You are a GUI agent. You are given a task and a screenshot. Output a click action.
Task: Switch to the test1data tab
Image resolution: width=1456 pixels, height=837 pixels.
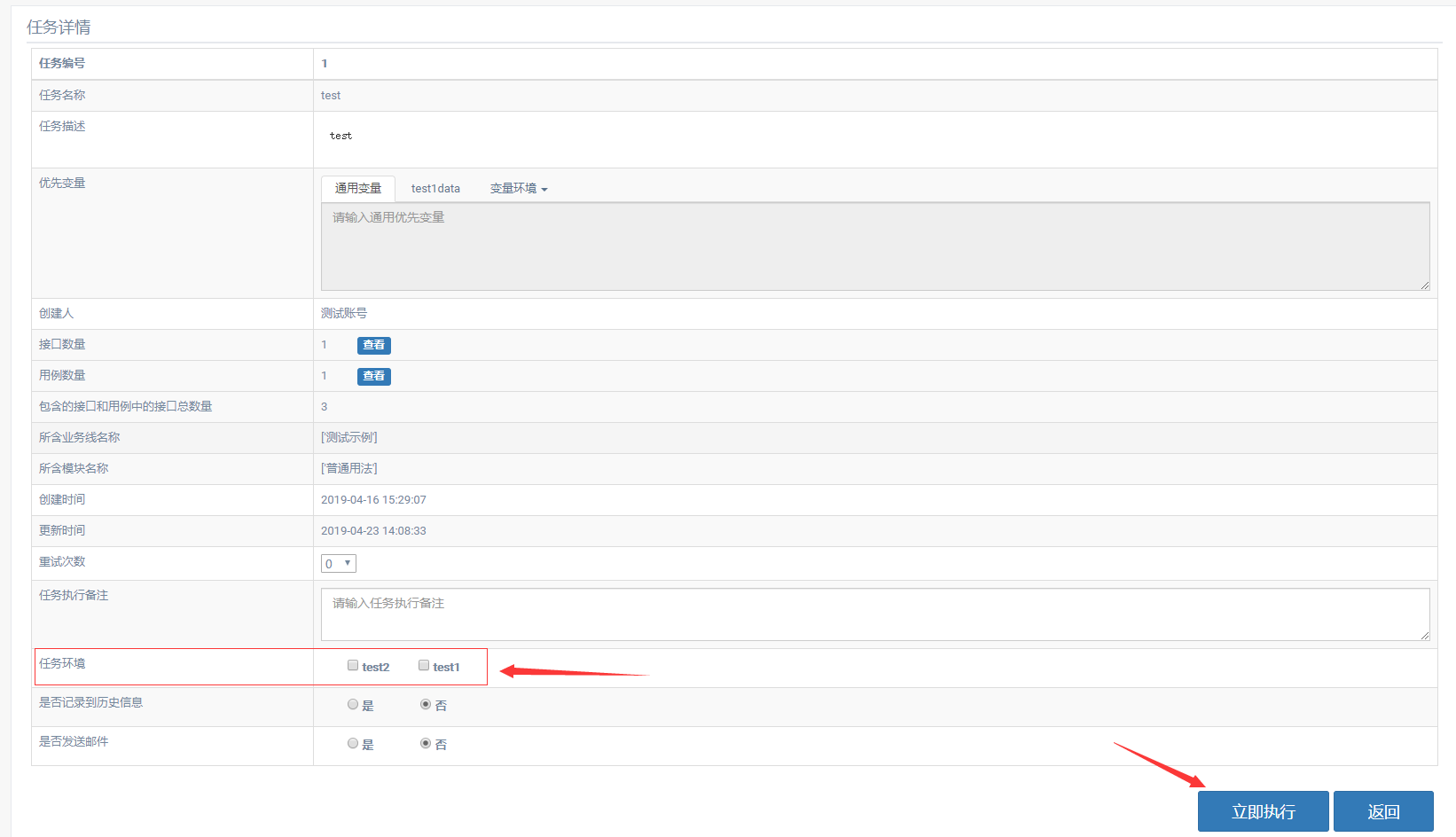435,189
